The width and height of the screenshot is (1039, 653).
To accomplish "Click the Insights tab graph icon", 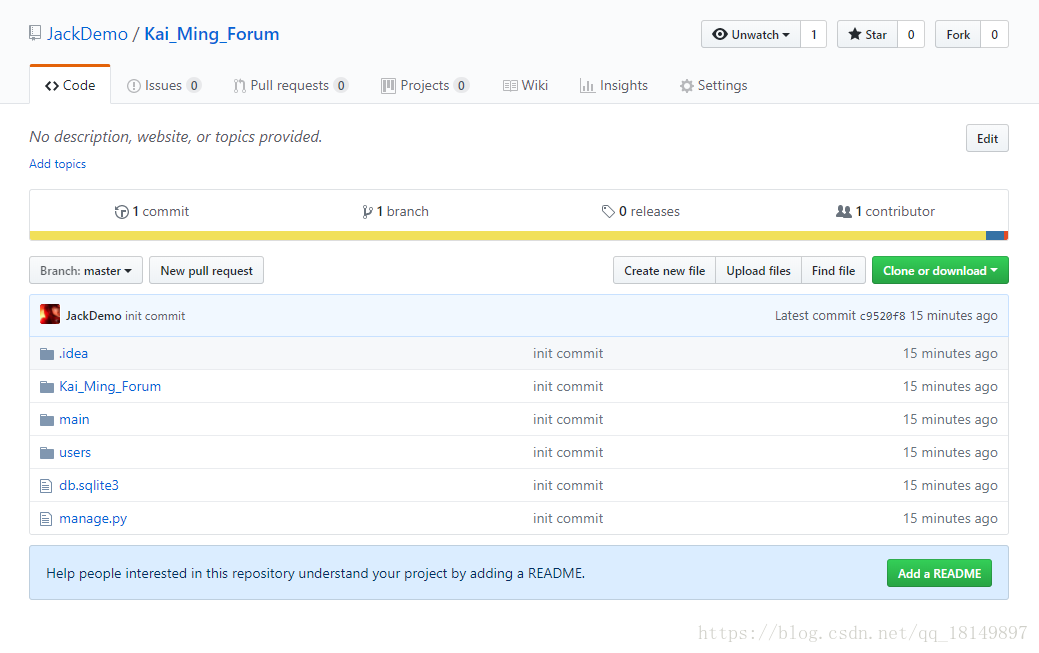I will pyautogui.click(x=587, y=86).
